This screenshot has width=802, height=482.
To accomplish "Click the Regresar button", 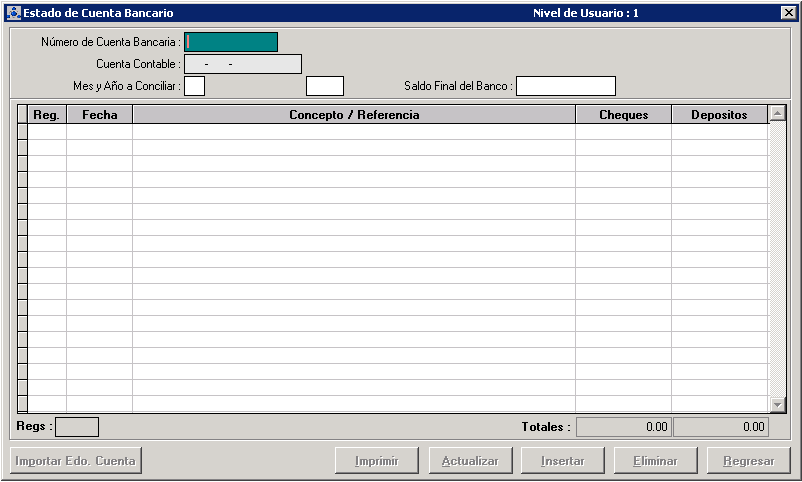I will pos(749,461).
